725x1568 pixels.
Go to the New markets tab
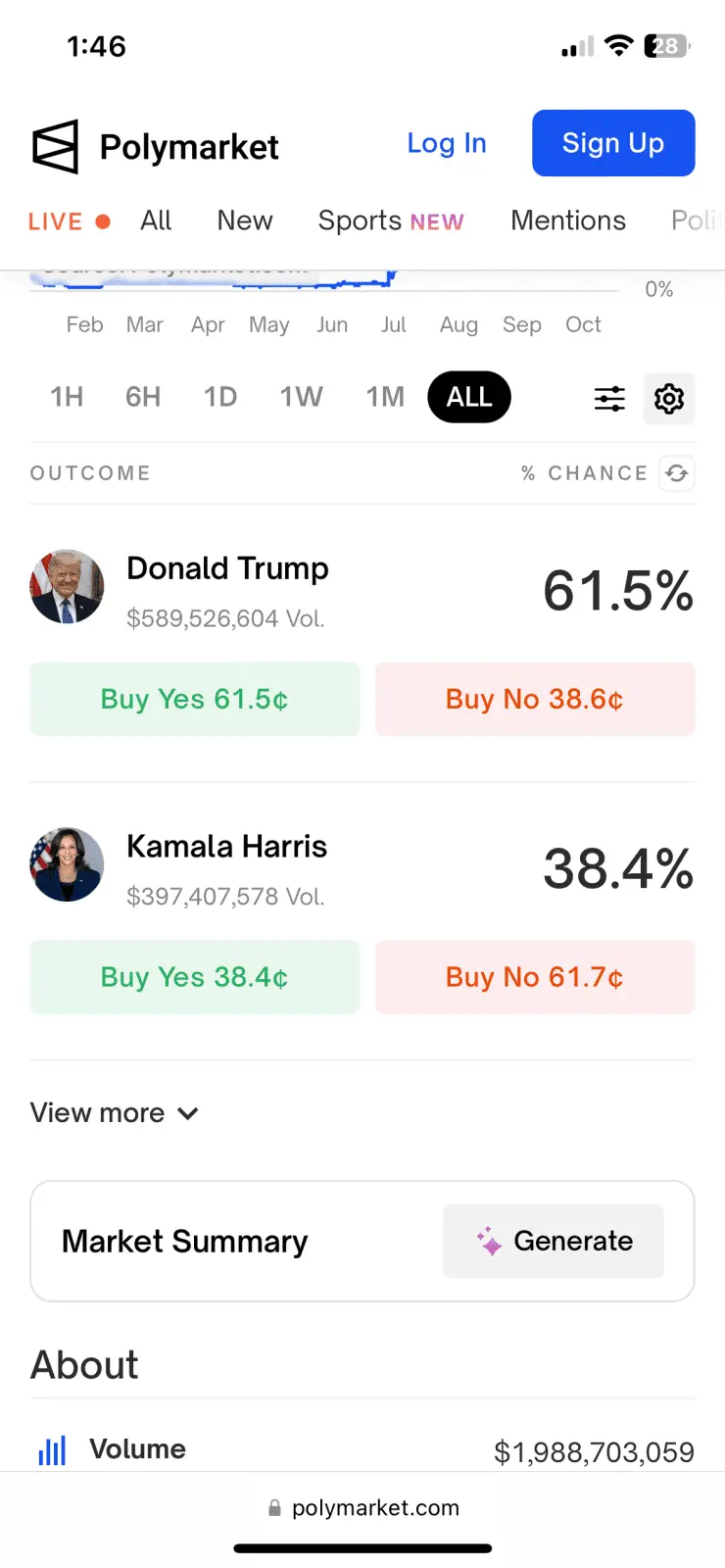[245, 220]
